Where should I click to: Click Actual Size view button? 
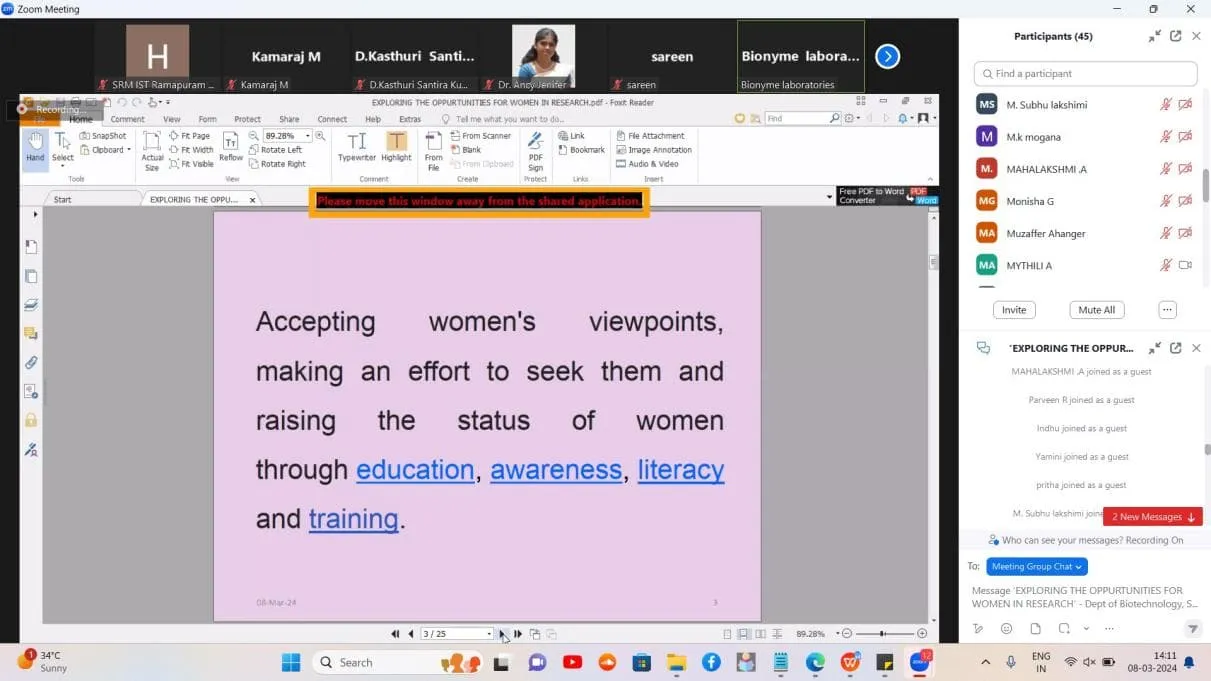coord(152,151)
